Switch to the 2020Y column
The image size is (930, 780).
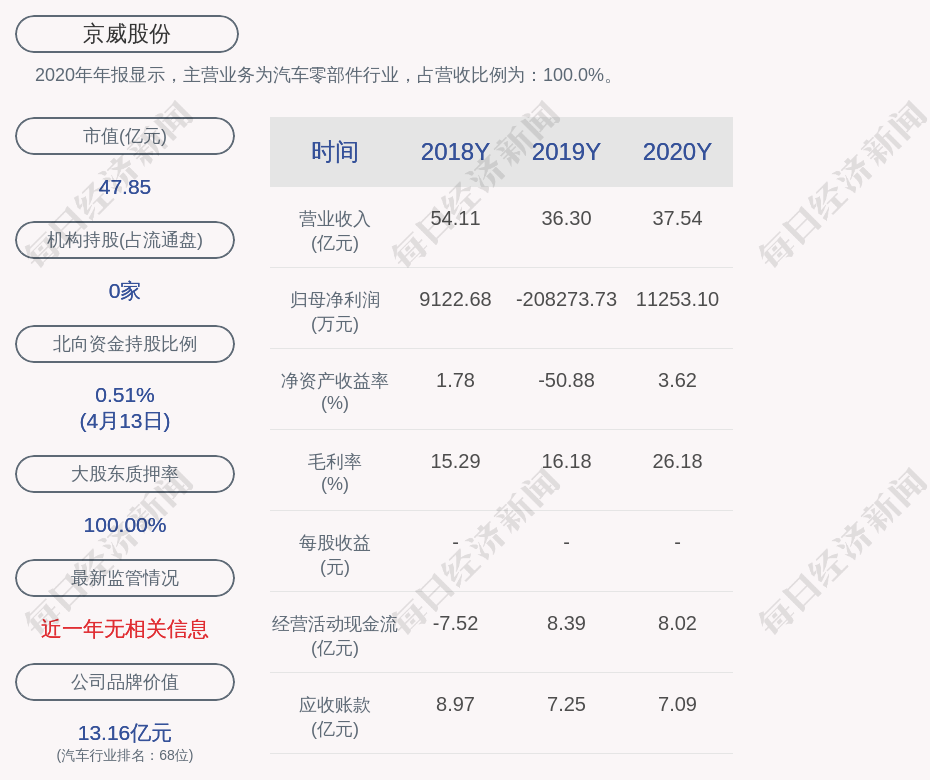677,152
